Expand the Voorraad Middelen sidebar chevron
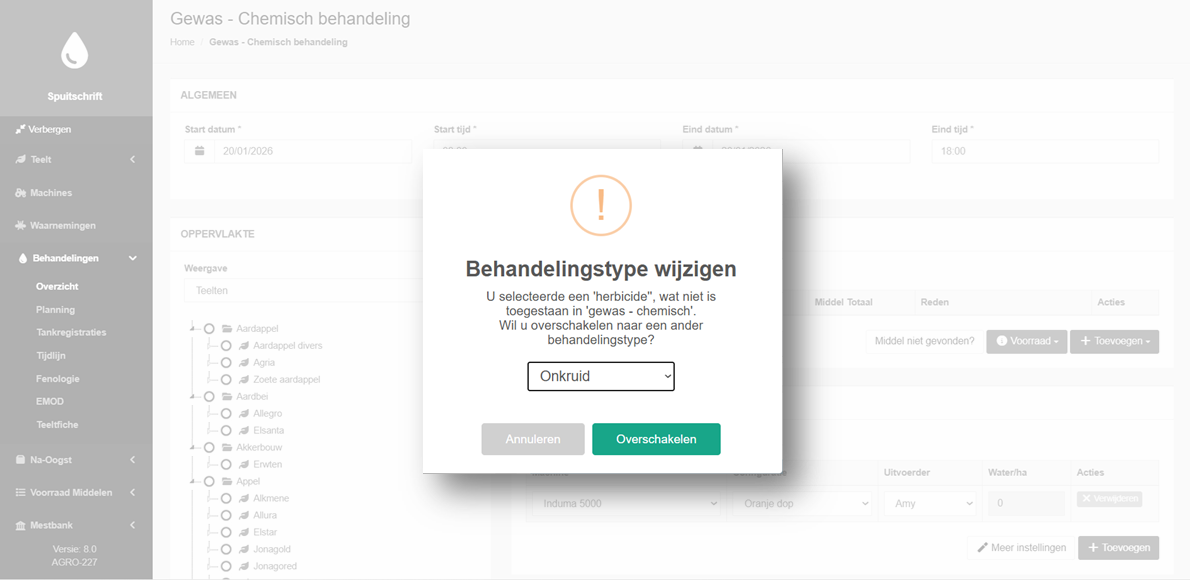The height and width of the screenshot is (580, 1190). pos(133,493)
